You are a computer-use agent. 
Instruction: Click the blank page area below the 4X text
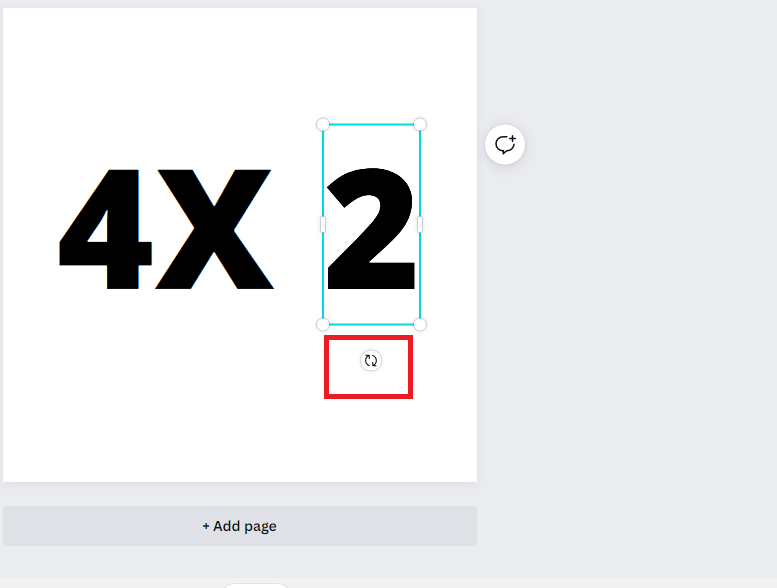coord(164,386)
